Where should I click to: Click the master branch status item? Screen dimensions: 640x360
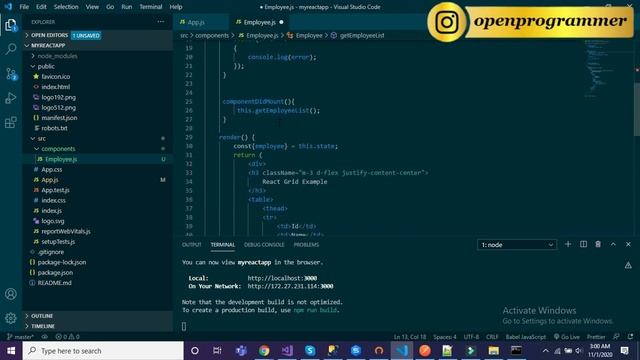click(20, 337)
